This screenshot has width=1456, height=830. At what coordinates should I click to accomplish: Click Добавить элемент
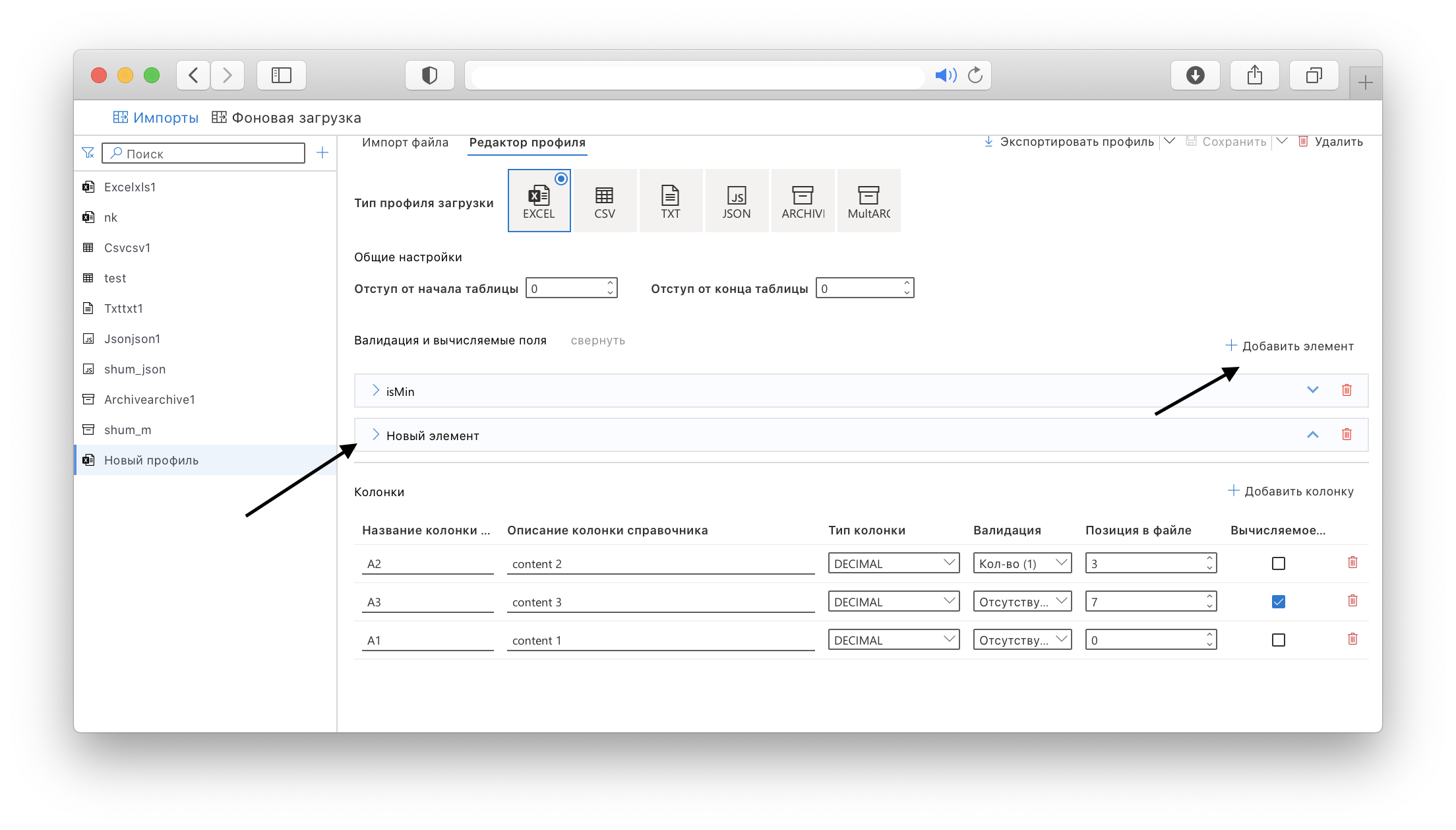[1289, 346]
